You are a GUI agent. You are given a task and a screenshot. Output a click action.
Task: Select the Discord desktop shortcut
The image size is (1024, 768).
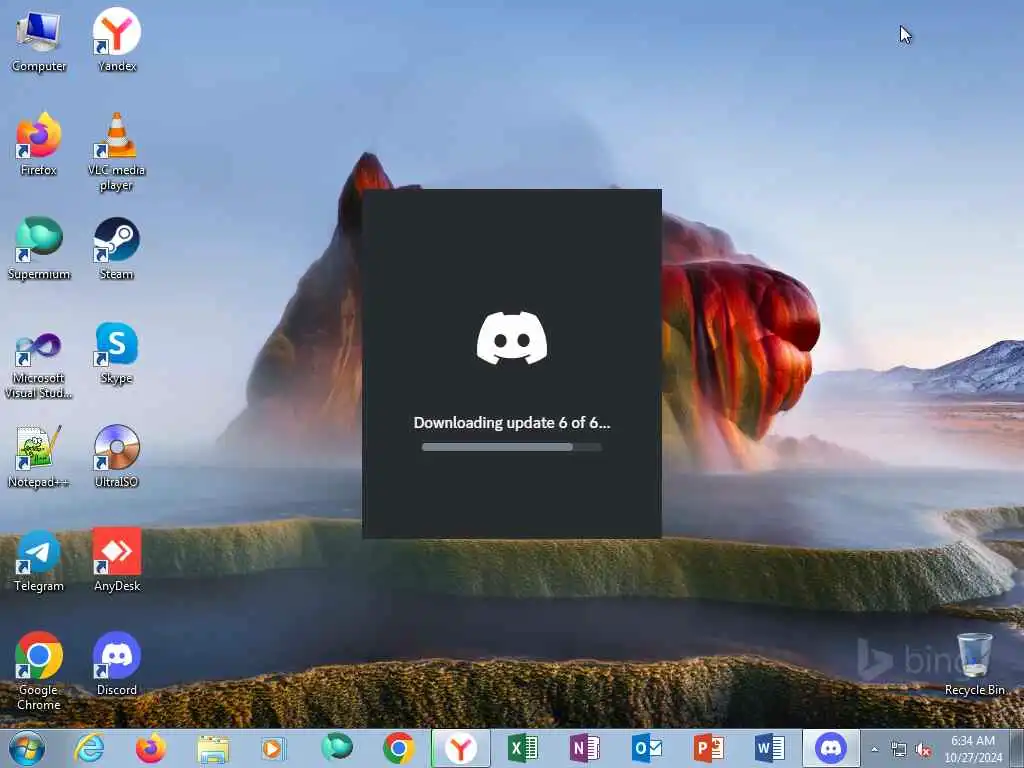pos(116,664)
